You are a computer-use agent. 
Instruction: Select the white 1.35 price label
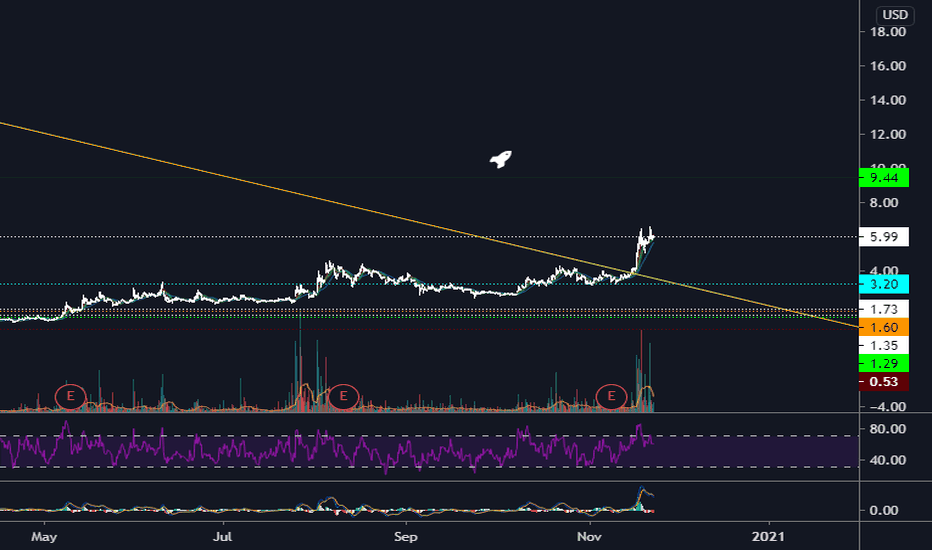884,345
